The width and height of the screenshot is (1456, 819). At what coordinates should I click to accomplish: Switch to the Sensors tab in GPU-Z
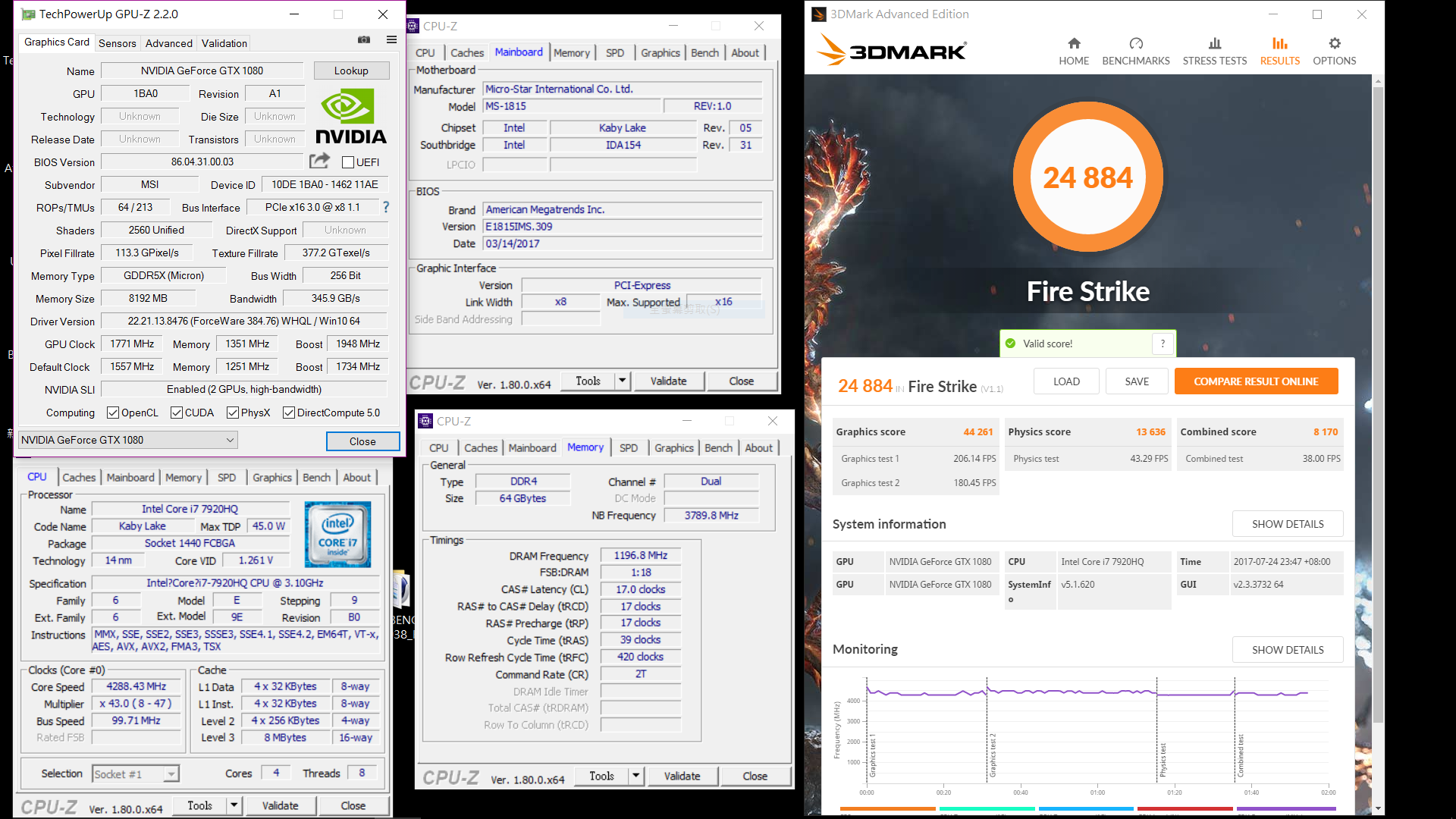118,43
